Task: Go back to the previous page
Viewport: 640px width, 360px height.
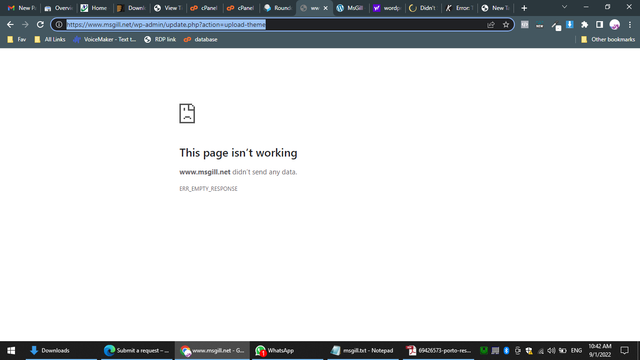Action: click(10, 24)
